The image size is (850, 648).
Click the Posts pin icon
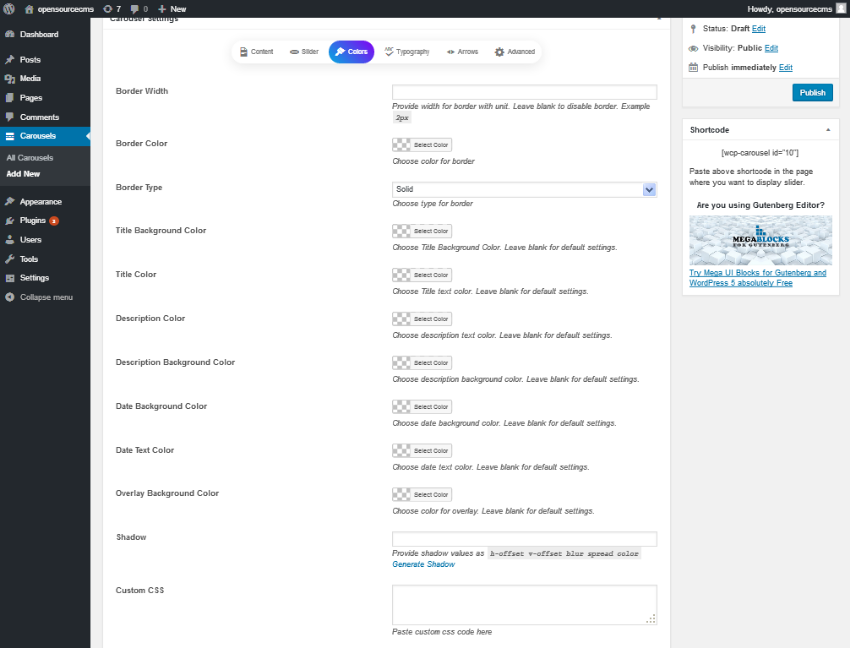tap(10, 60)
